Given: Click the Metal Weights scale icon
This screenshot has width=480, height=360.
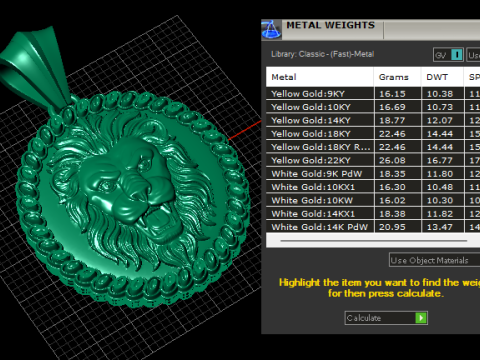Looking at the screenshot, I should pos(271,30).
